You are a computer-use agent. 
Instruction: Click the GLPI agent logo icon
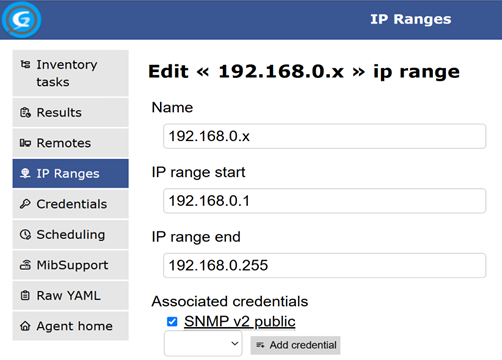point(21,20)
